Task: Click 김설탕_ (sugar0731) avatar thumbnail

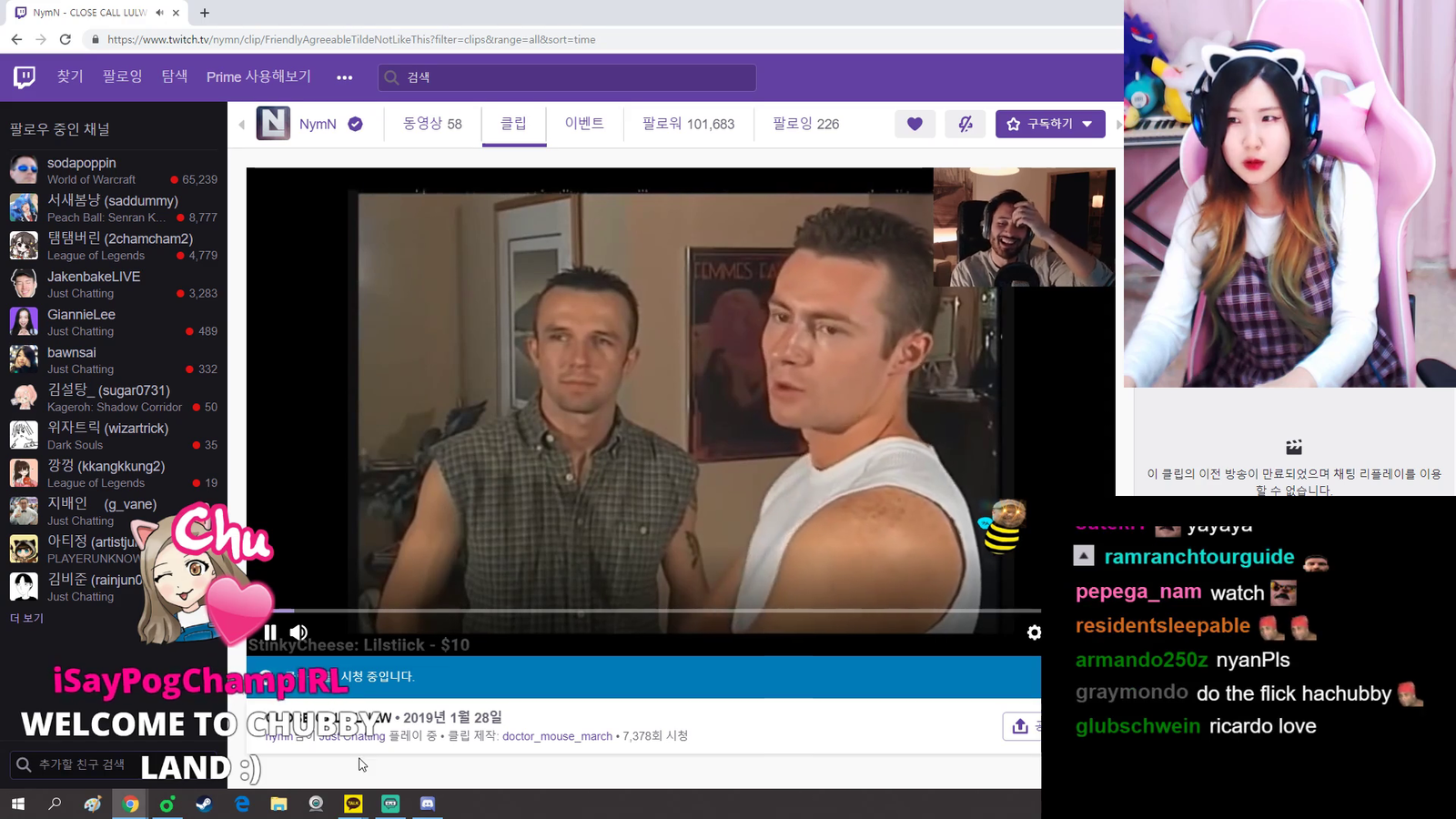Action: [x=24, y=398]
